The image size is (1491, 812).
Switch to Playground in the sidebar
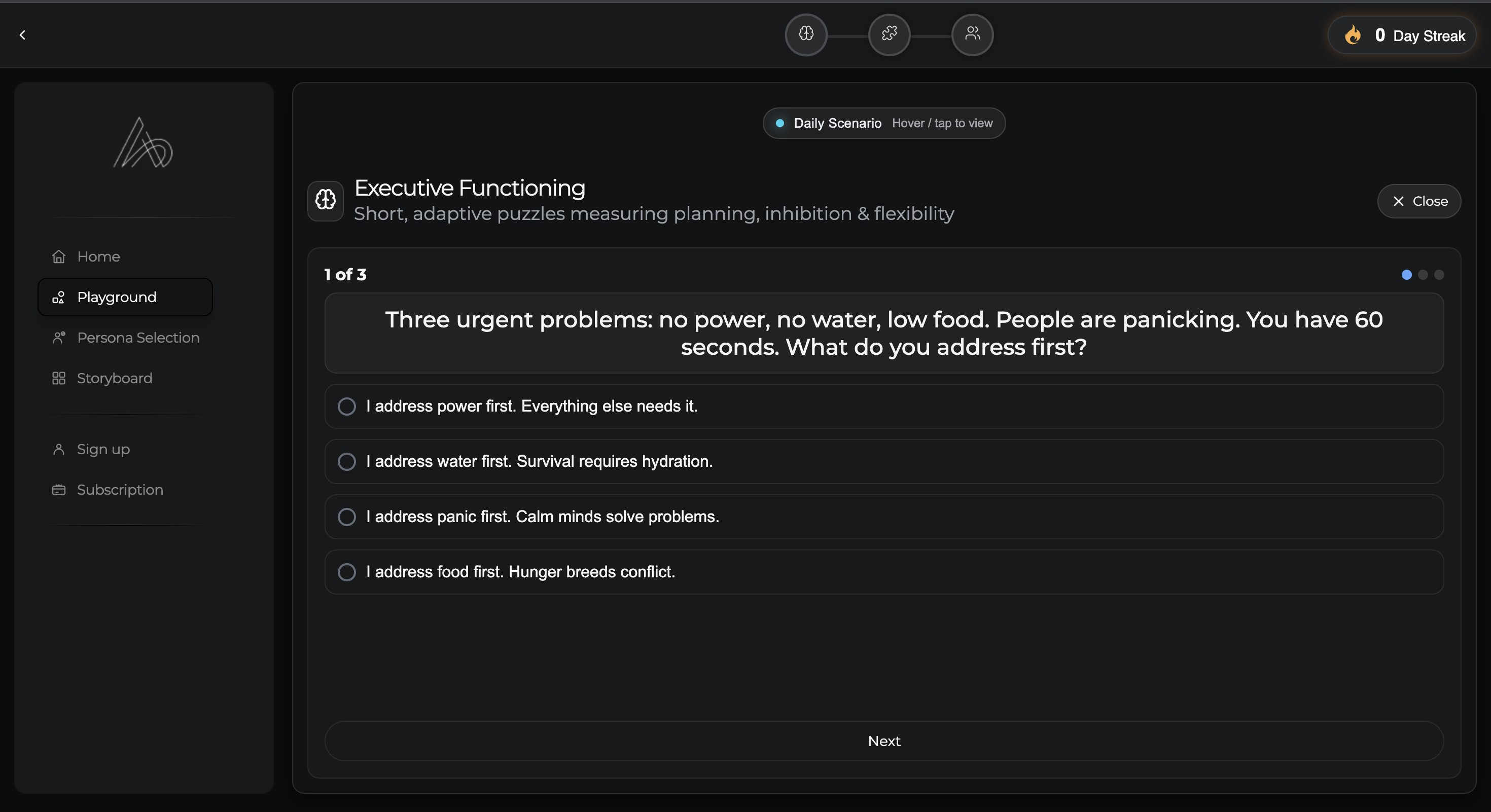click(116, 297)
